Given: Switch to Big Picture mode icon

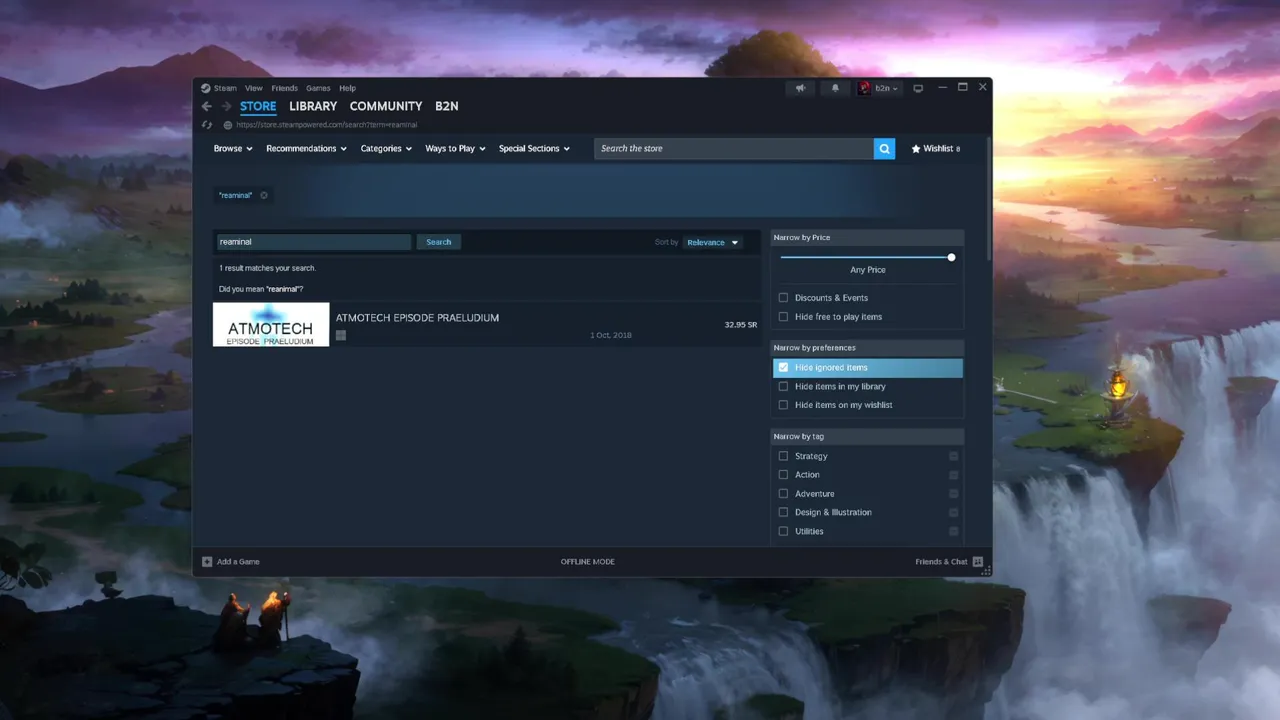Looking at the screenshot, I should pos(918,88).
